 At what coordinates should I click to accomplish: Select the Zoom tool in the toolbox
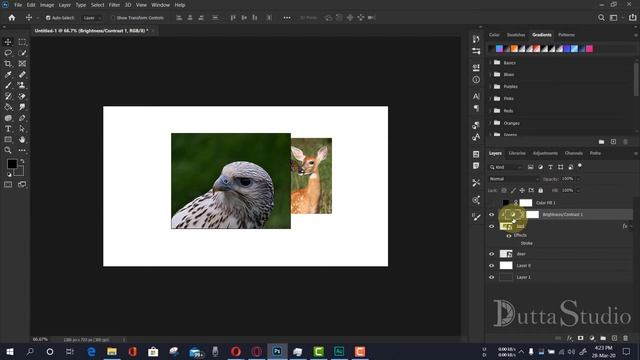[x=8, y=150]
